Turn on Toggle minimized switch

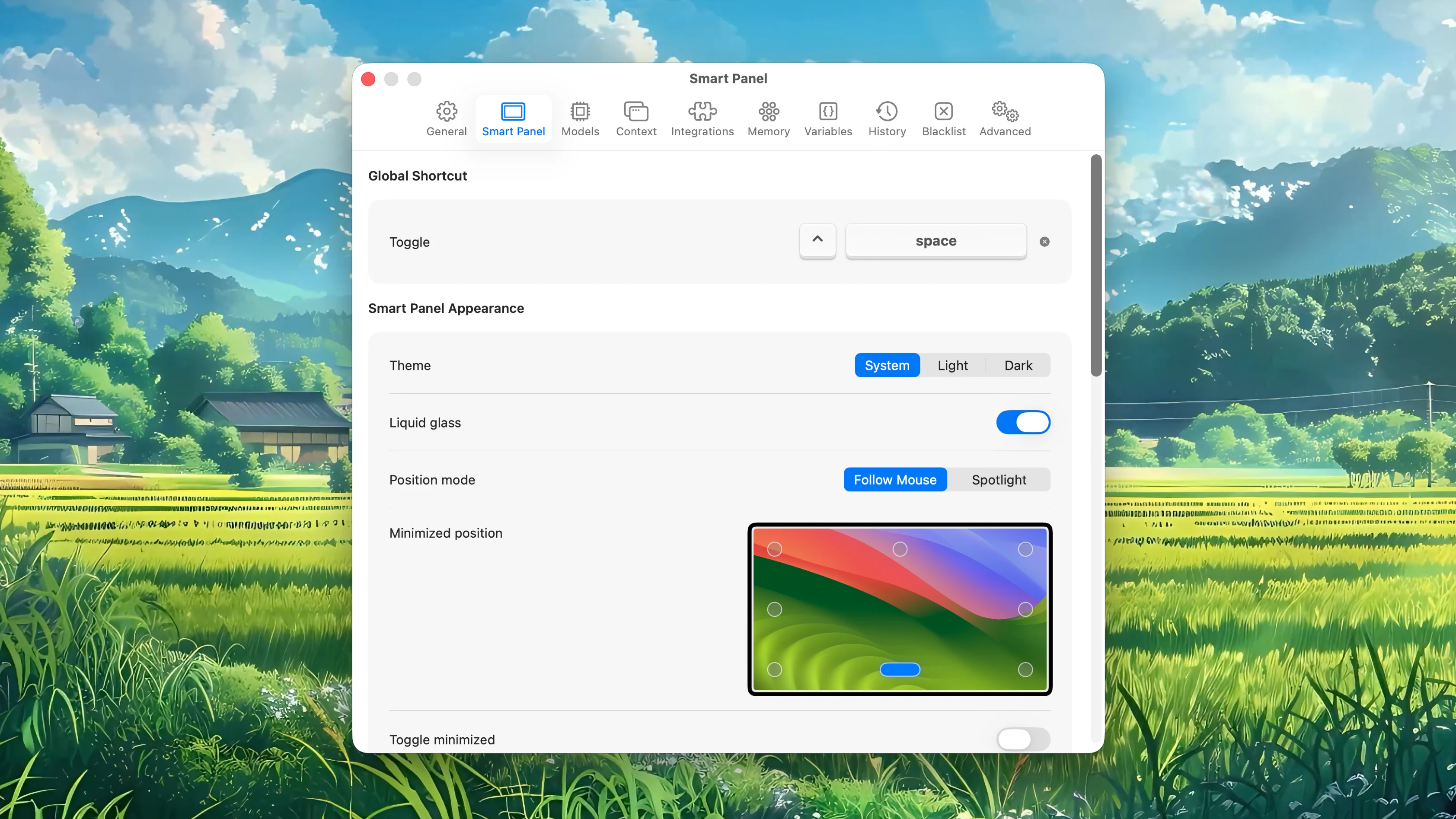(1022, 739)
